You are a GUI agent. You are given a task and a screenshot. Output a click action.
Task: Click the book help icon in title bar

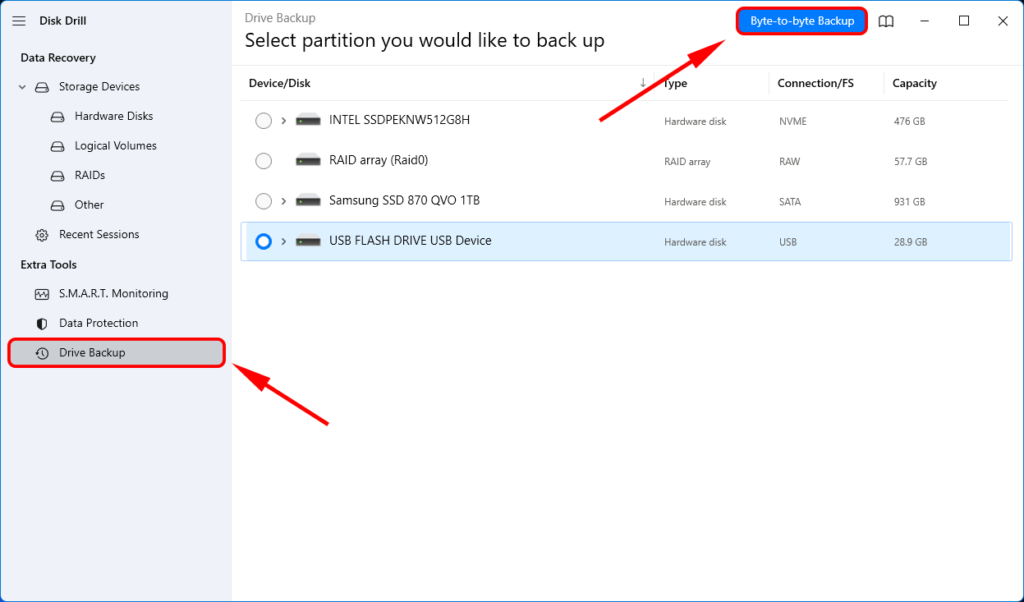click(x=886, y=21)
